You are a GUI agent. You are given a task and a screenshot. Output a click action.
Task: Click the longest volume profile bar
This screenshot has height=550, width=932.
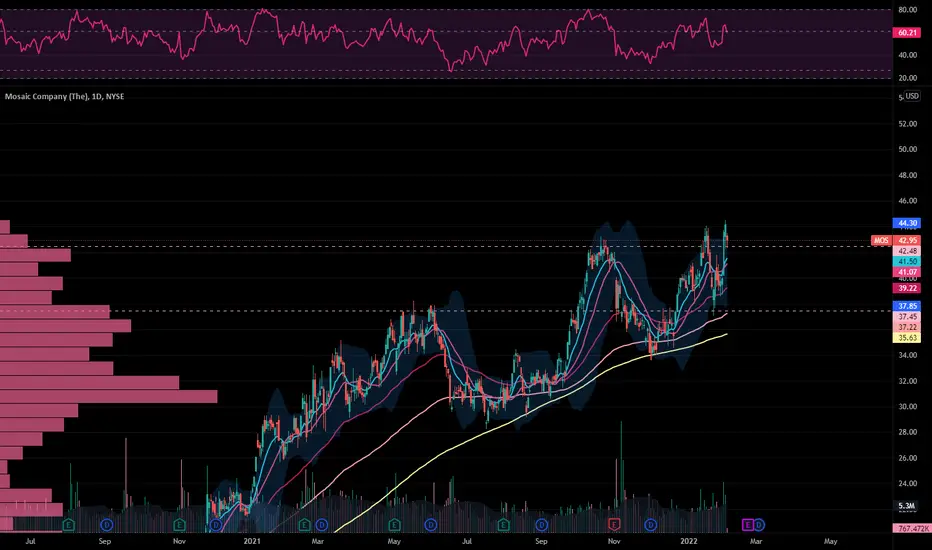tap(108, 397)
